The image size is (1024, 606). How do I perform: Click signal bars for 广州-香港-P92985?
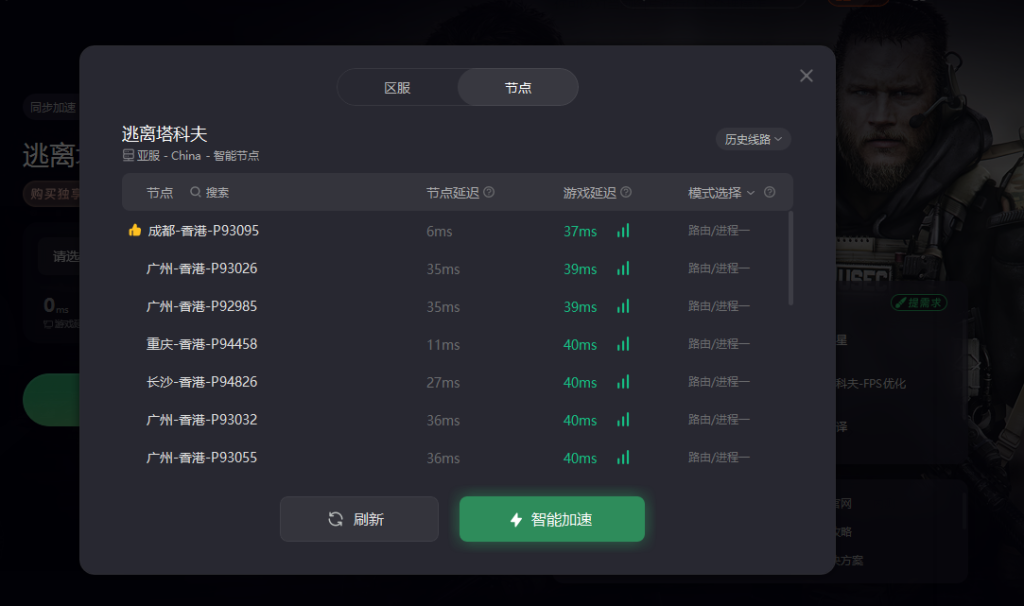(623, 306)
